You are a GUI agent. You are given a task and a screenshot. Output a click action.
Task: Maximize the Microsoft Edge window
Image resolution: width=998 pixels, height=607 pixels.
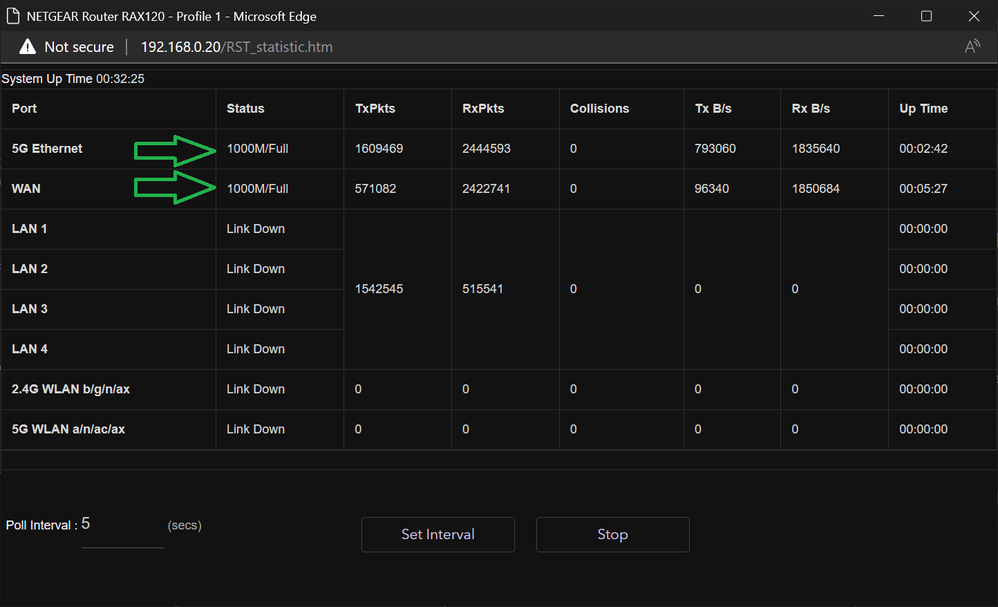(926, 16)
